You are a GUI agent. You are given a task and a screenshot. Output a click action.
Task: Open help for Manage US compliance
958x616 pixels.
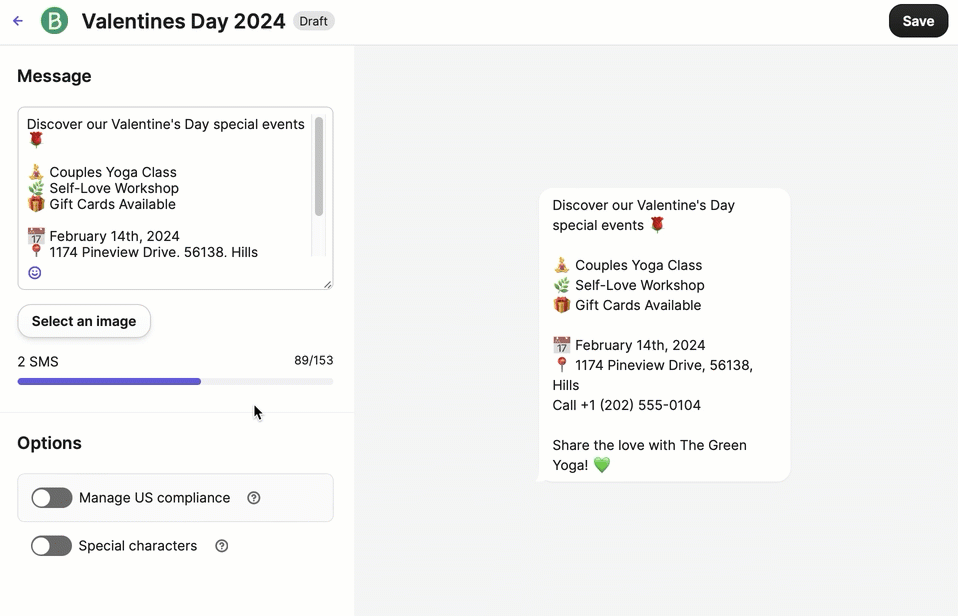tap(254, 498)
